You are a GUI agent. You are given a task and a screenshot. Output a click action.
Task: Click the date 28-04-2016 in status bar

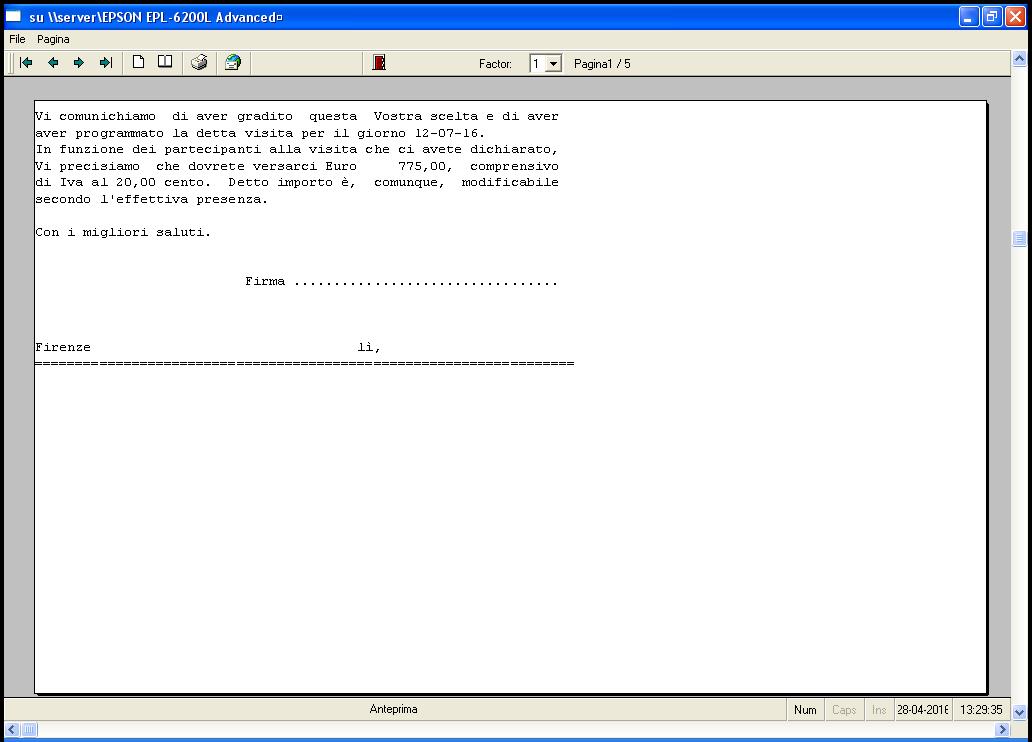(x=923, y=710)
